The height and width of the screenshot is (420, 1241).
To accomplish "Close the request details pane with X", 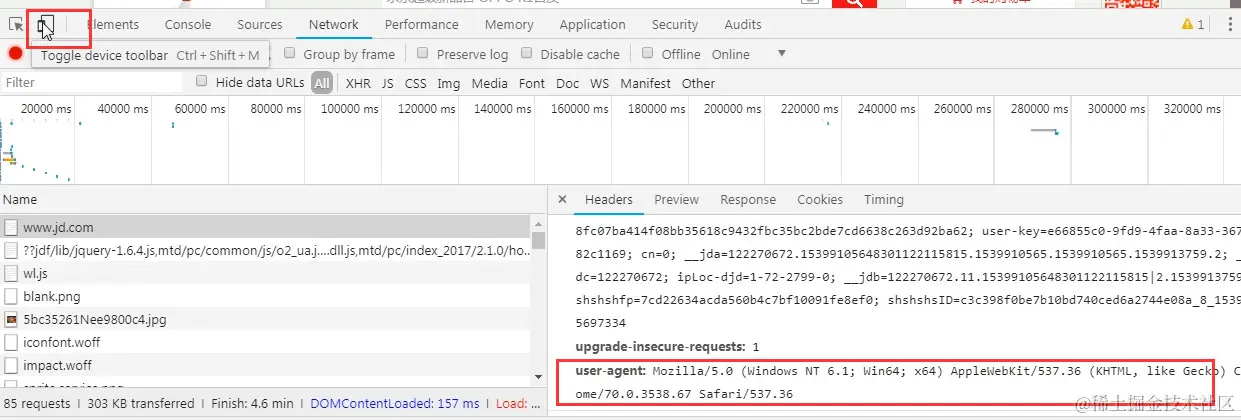I will point(562,199).
